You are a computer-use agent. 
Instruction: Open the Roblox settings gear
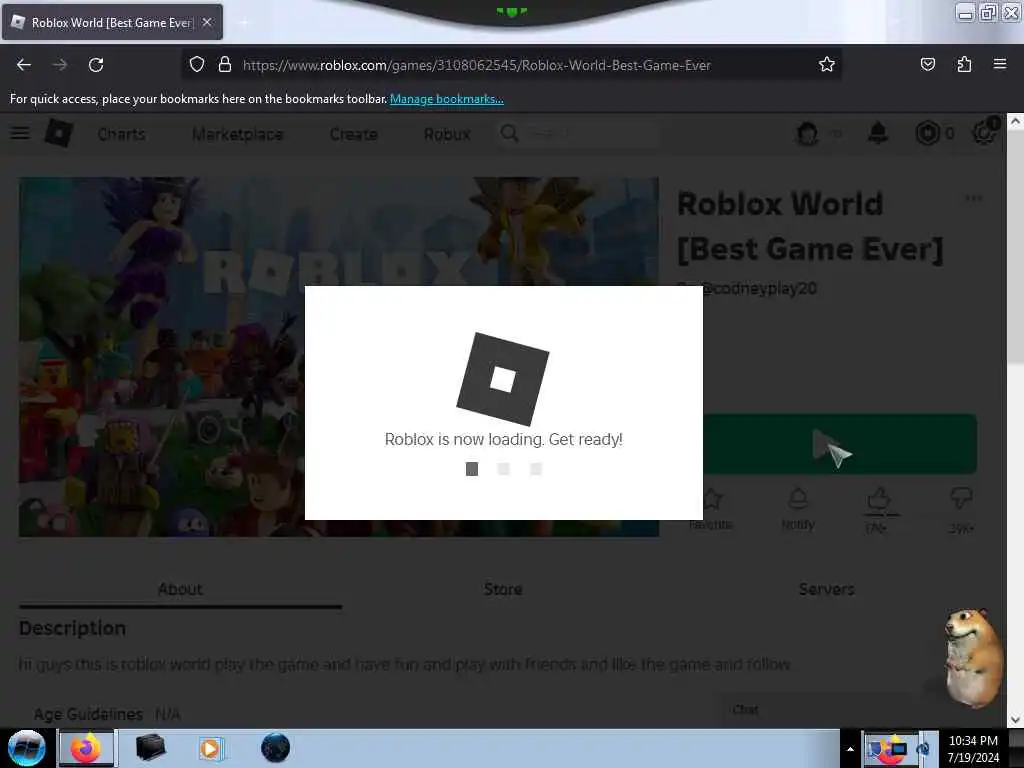984,133
